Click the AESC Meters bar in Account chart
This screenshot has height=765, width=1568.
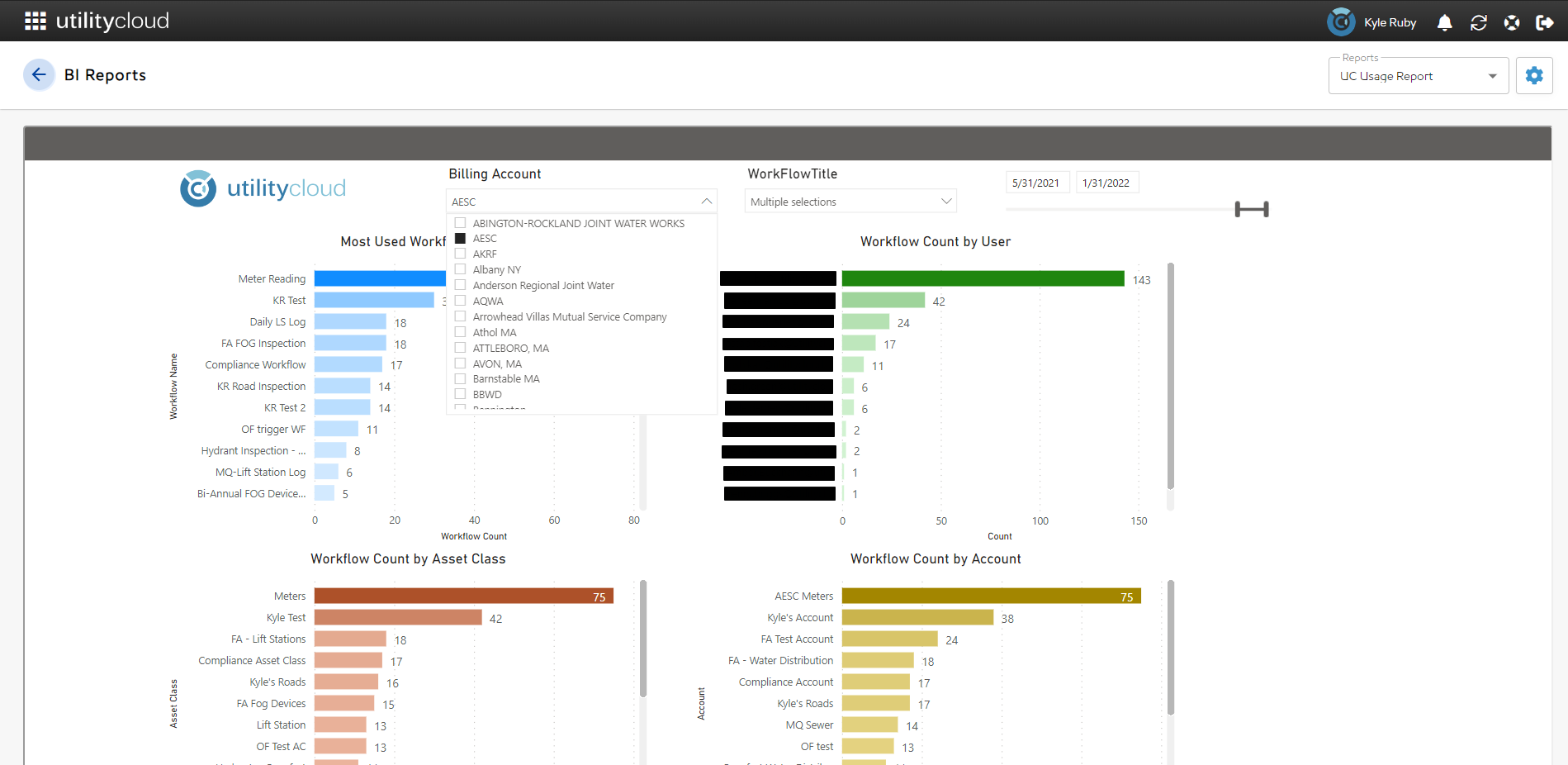click(991, 596)
